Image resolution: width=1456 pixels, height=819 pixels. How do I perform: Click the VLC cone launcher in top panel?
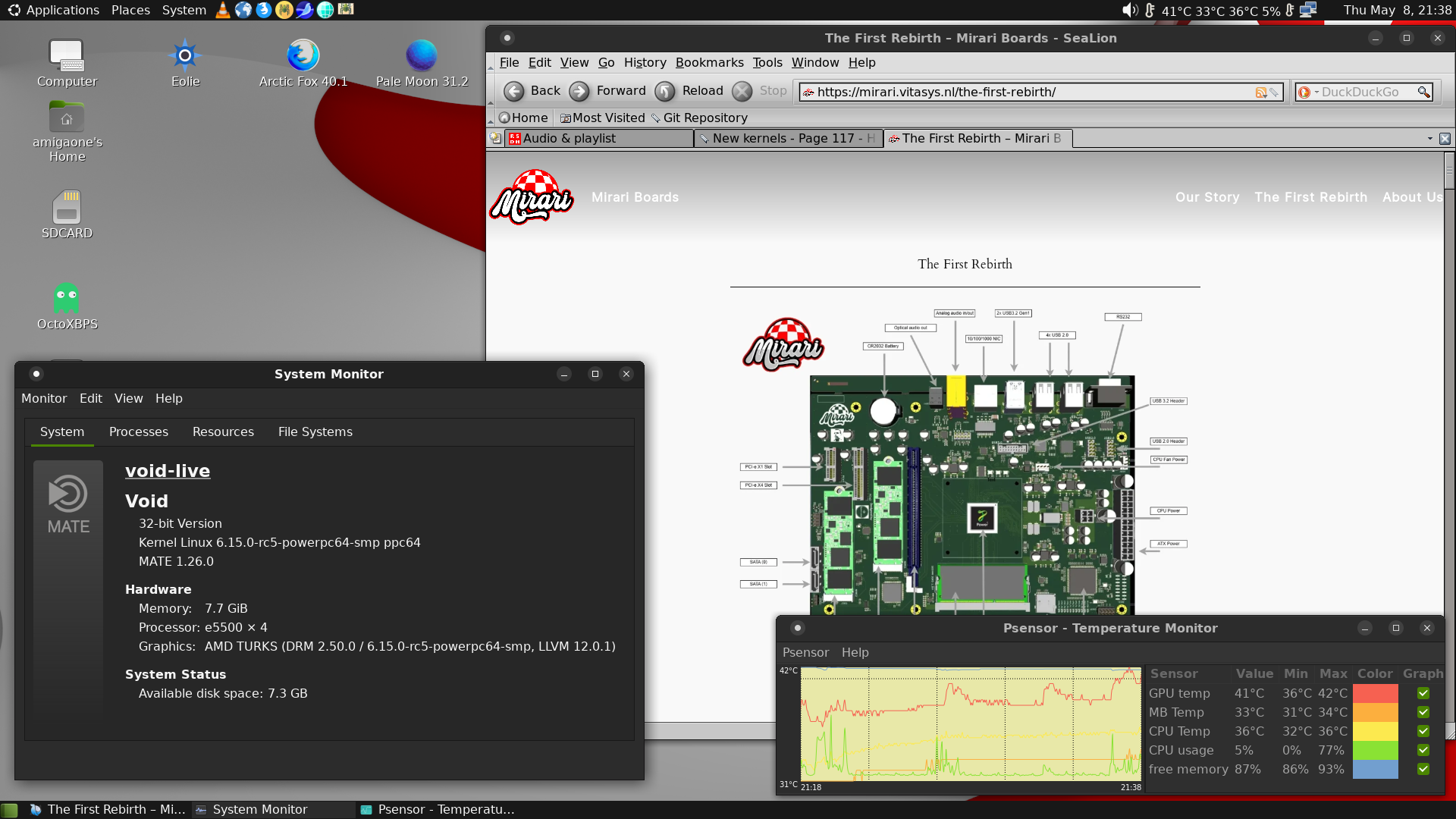tap(223, 10)
